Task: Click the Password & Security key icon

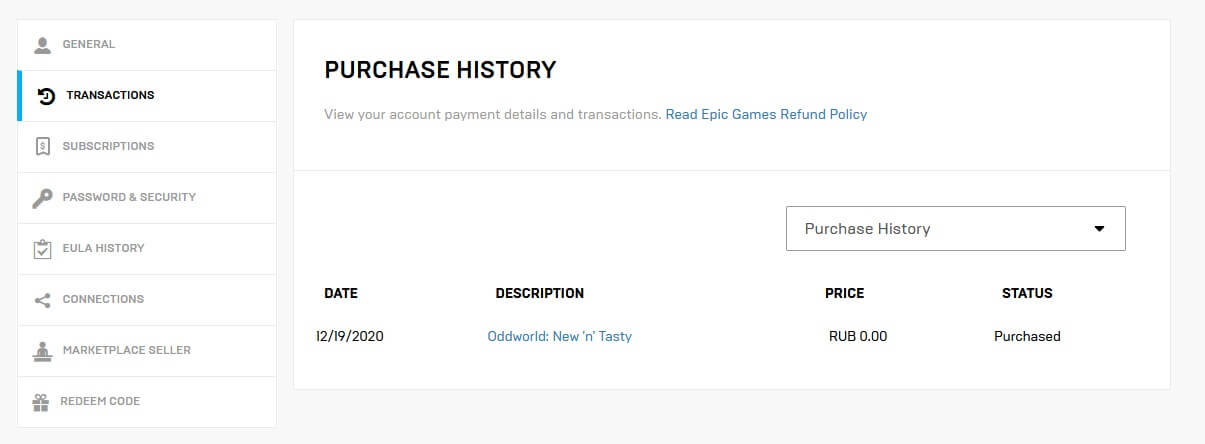Action: (x=42, y=198)
